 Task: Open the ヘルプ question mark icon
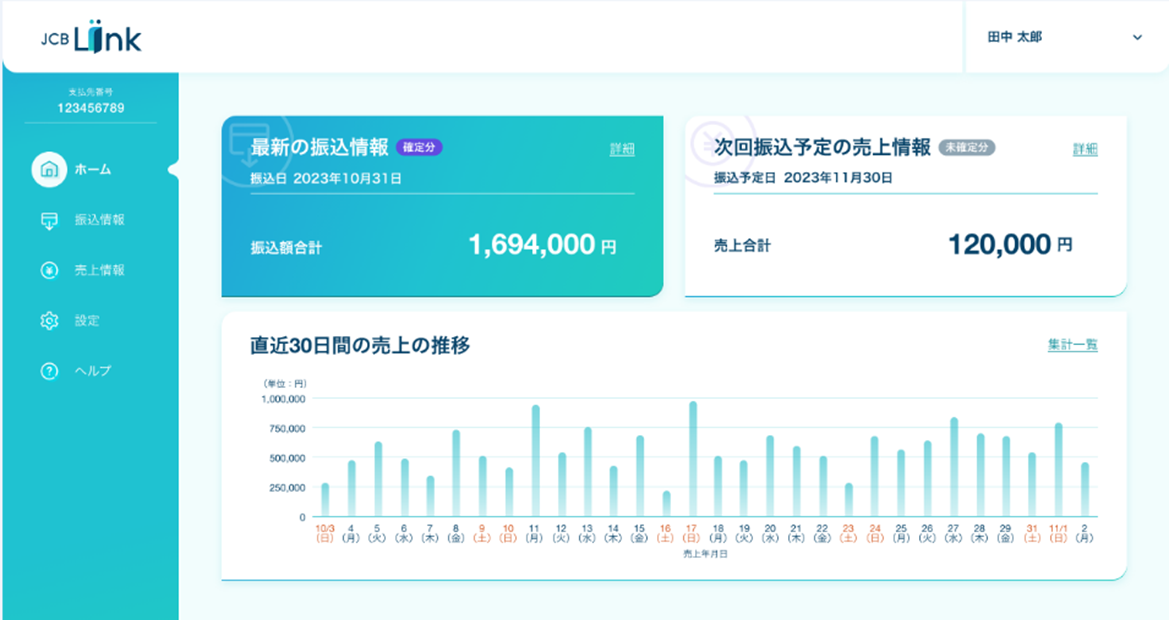click(49, 370)
